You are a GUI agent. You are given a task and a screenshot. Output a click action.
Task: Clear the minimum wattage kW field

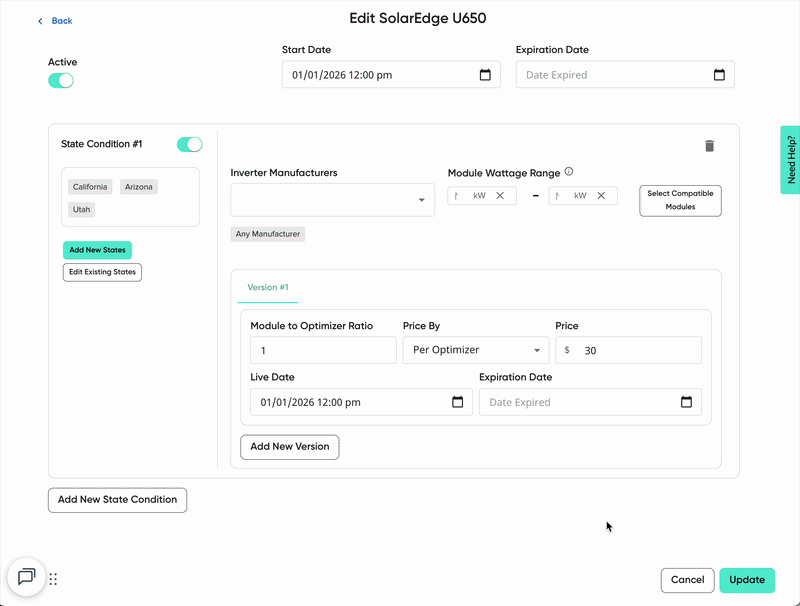point(500,195)
